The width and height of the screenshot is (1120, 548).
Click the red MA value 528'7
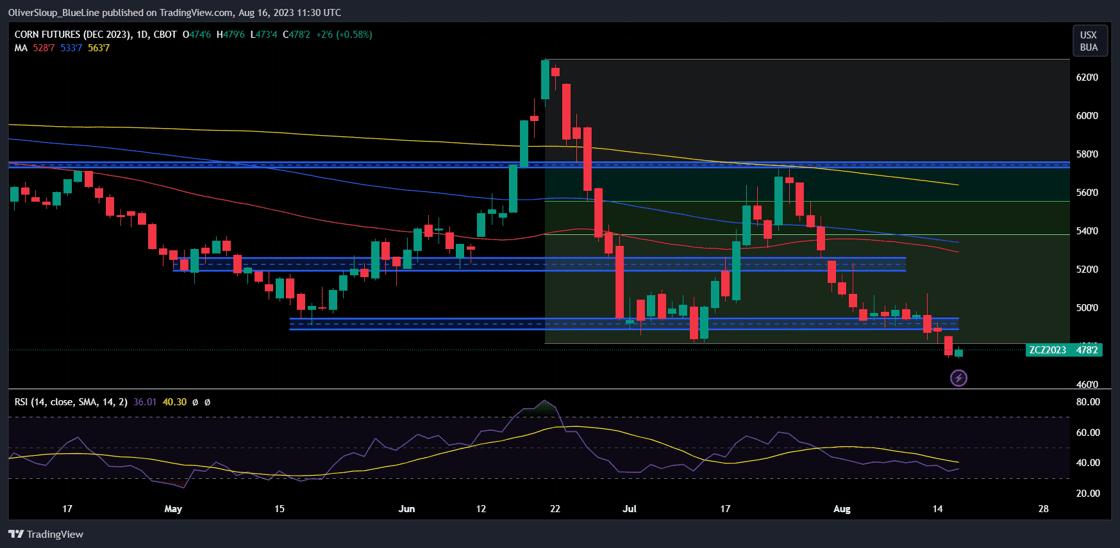point(44,47)
